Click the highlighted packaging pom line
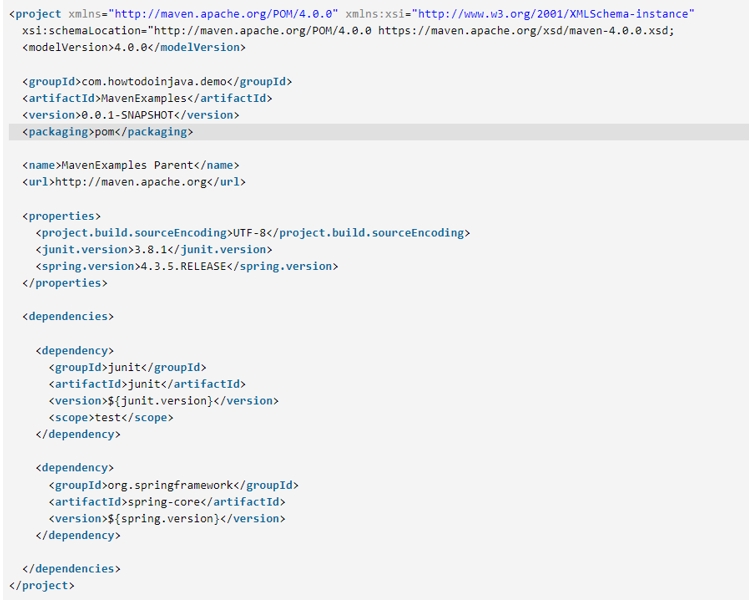The height and width of the screenshot is (601, 749). 379,132
